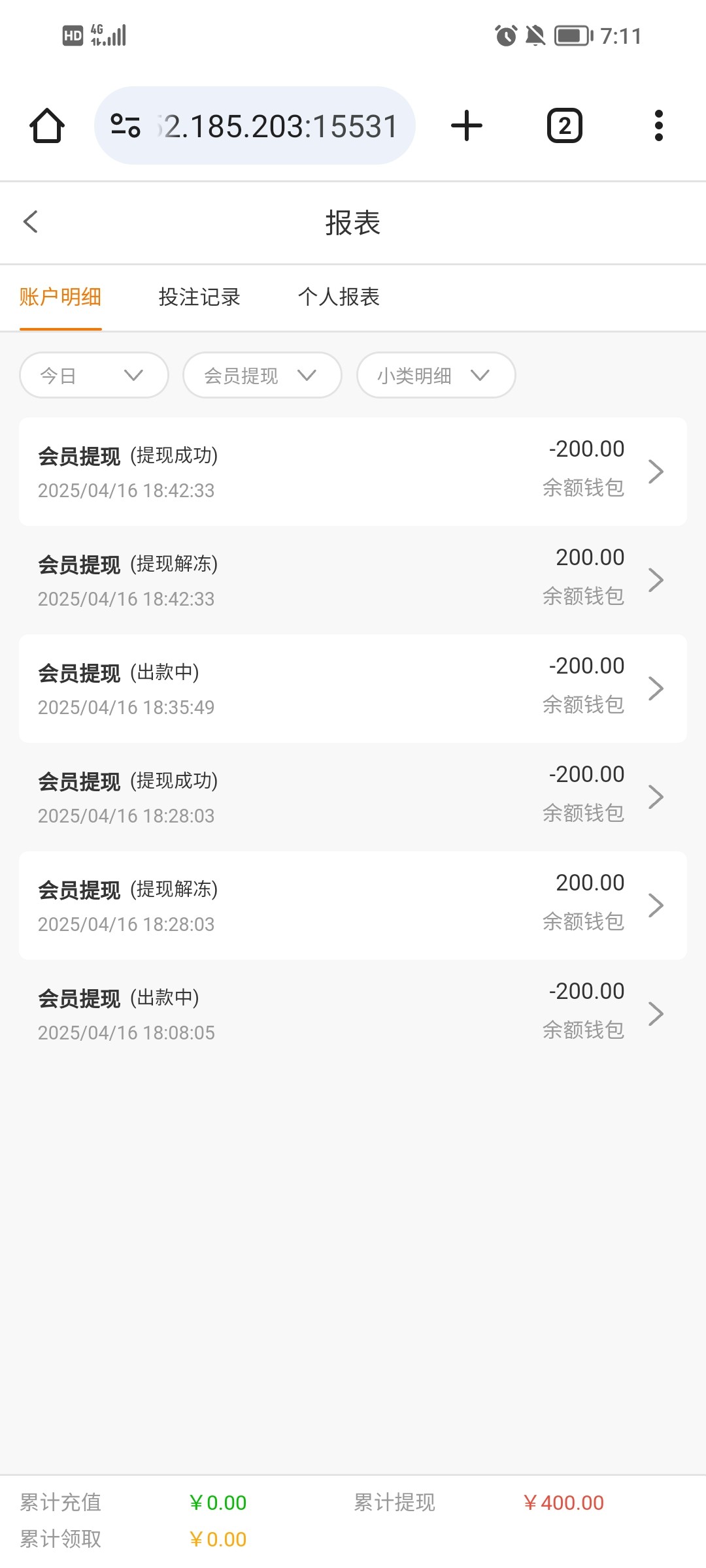The width and height of the screenshot is (706, 1568).
Task: Switch to the 投注记录 tab
Action: tap(199, 297)
